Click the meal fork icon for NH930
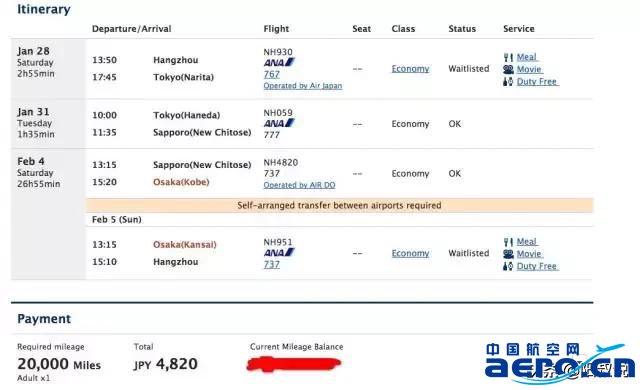 coord(508,57)
